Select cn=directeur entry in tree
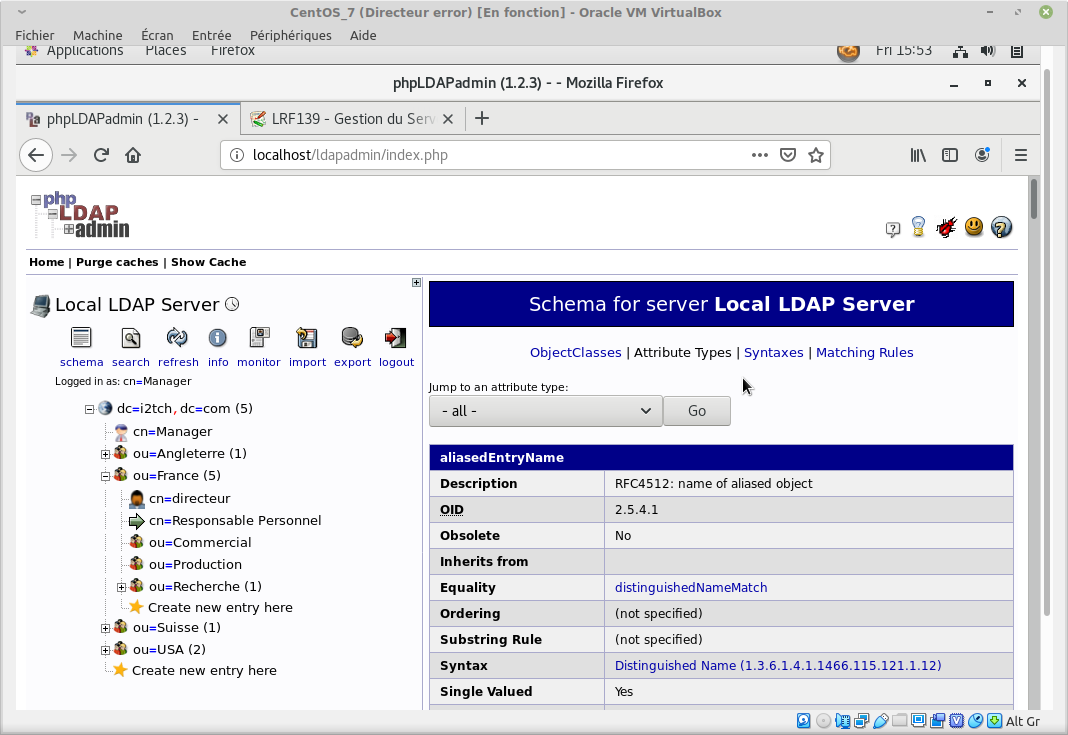This screenshot has width=1068, height=735. click(x=189, y=498)
